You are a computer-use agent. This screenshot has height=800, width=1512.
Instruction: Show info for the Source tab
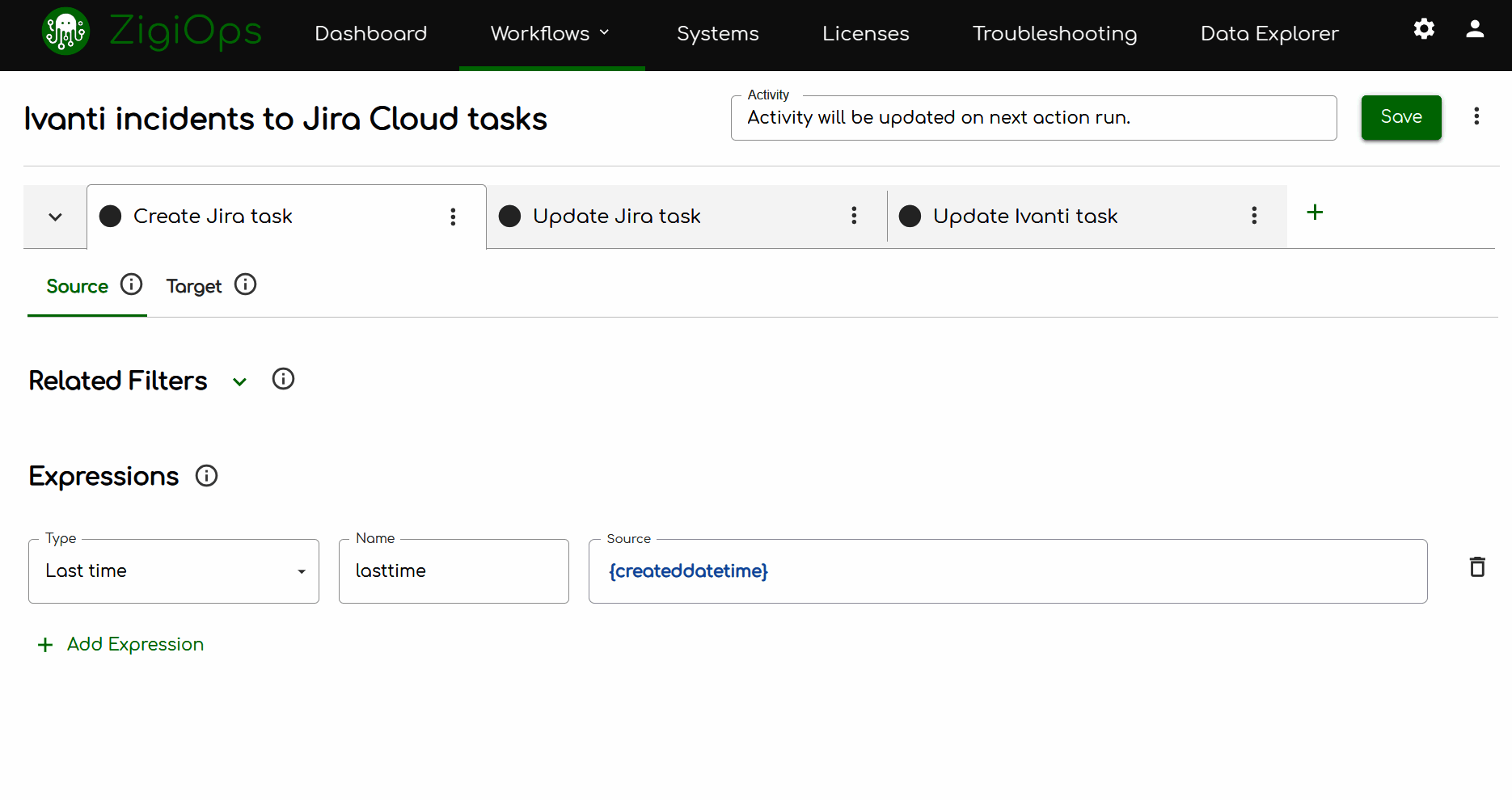click(x=131, y=284)
